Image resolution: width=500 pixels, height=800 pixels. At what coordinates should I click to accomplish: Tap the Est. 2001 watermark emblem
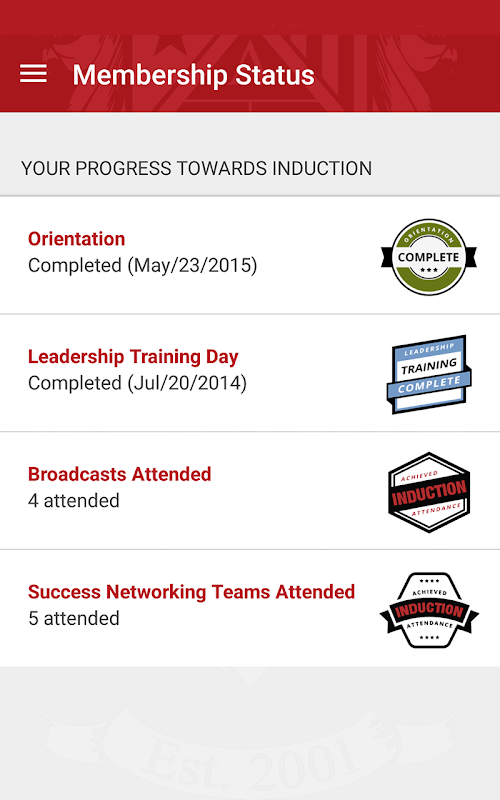pos(250,750)
